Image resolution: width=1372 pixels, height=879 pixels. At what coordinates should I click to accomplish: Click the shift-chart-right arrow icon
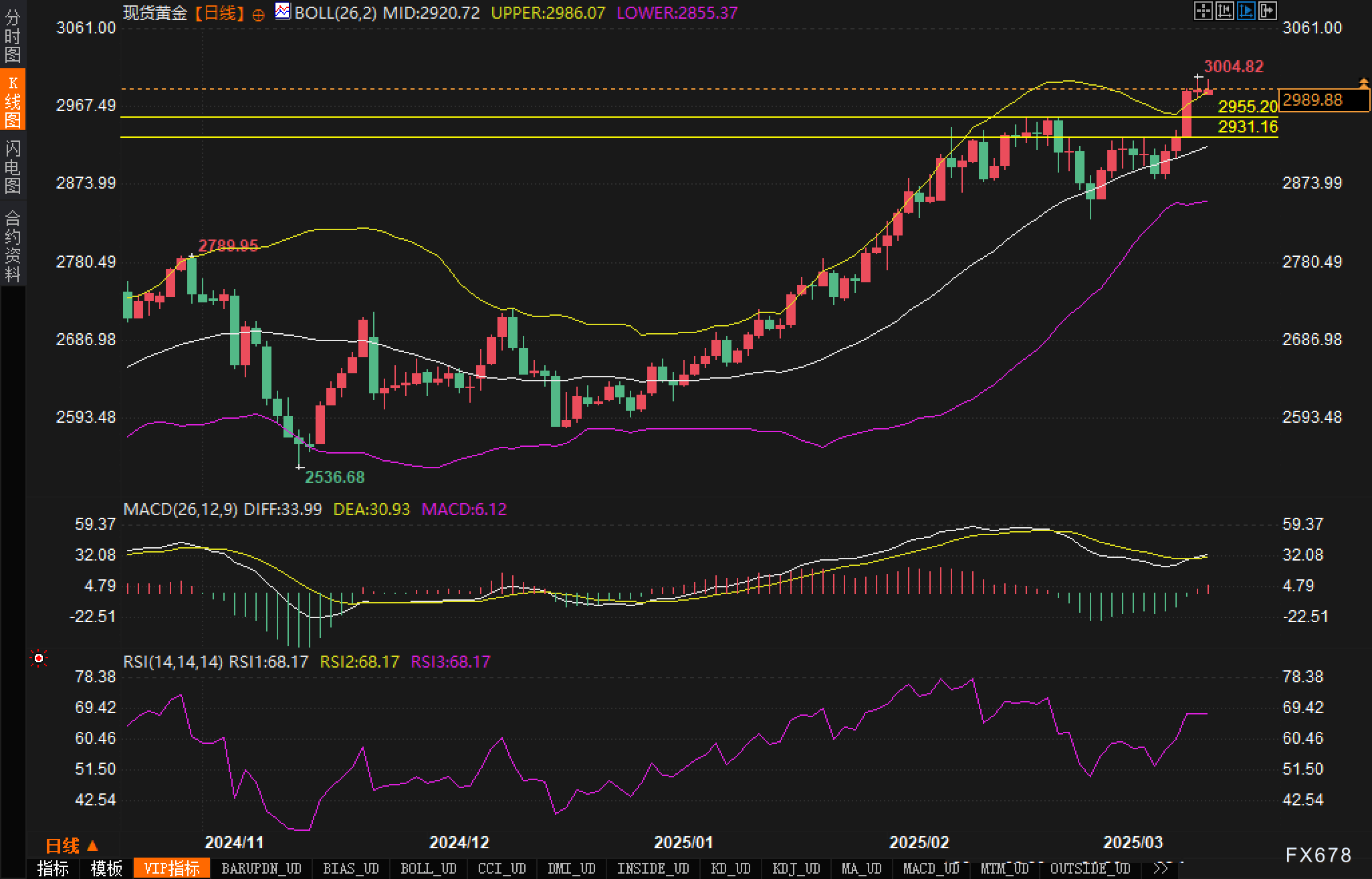coord(1267,11)
